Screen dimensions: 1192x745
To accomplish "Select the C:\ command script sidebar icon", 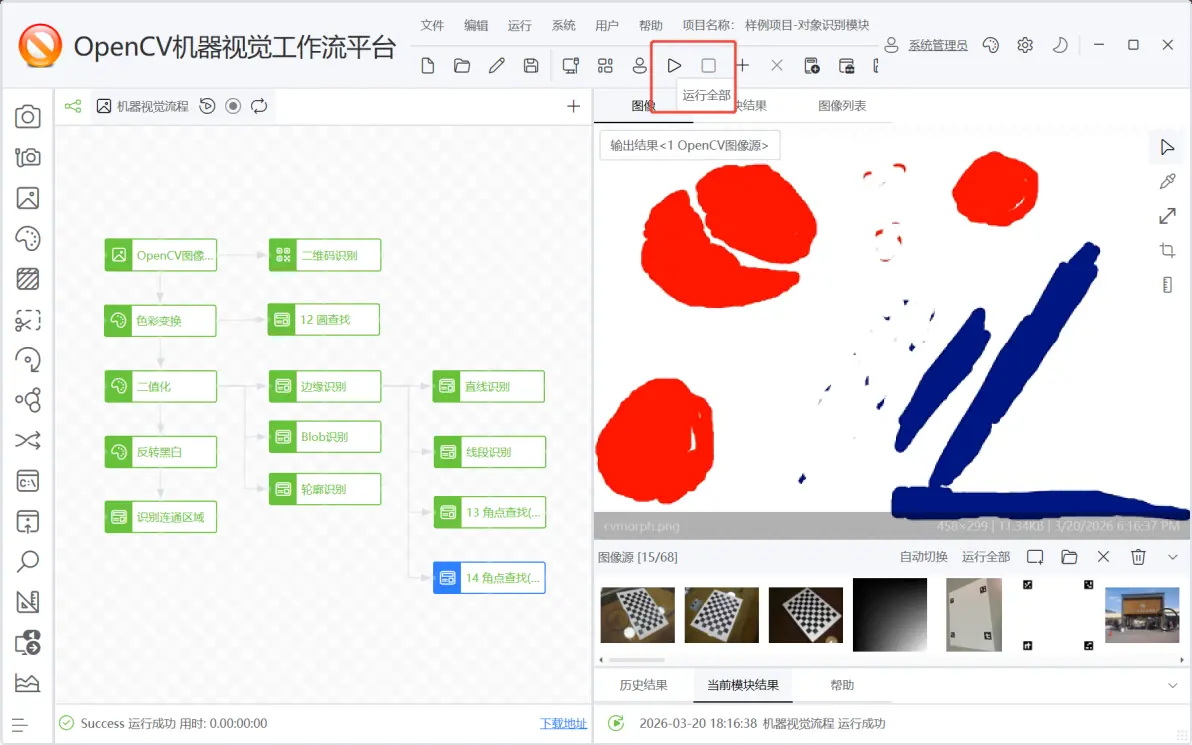I will [x=28, y=481].
